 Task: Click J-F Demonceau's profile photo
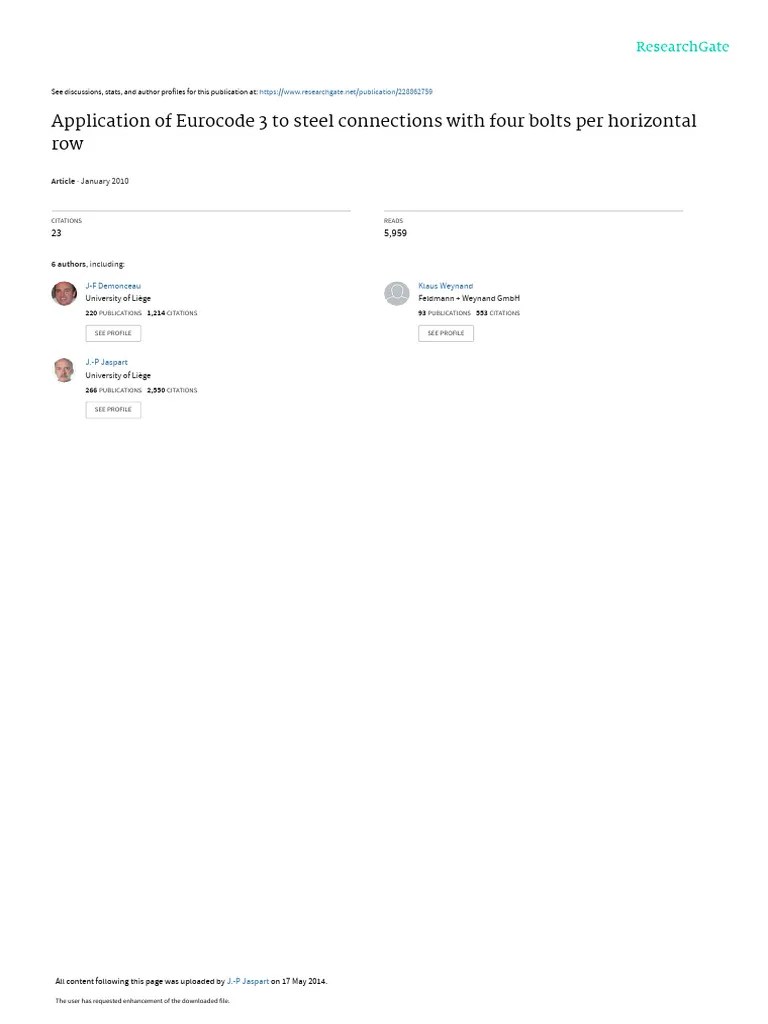[64, 293]
